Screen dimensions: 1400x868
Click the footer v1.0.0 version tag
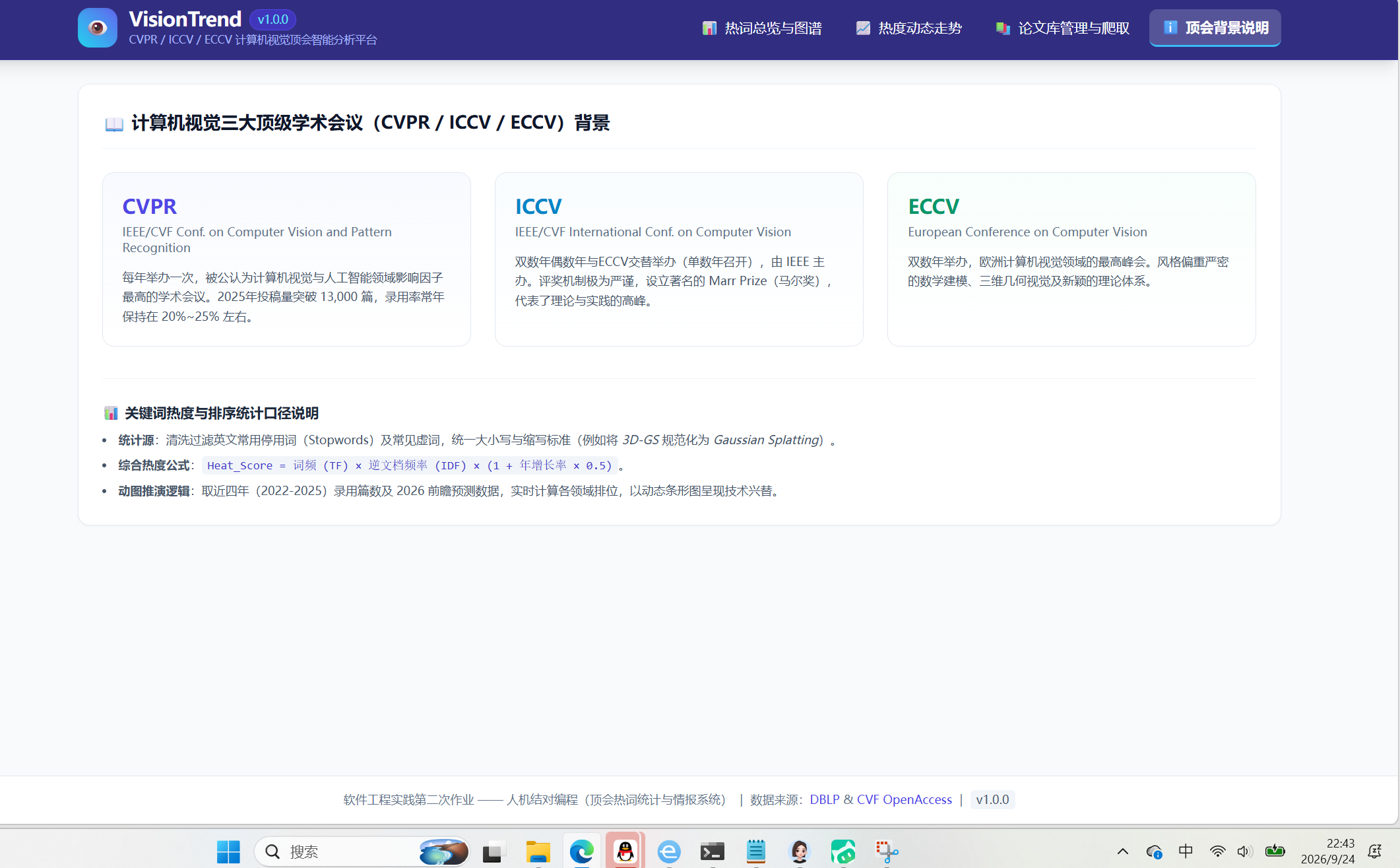[992, 799]
